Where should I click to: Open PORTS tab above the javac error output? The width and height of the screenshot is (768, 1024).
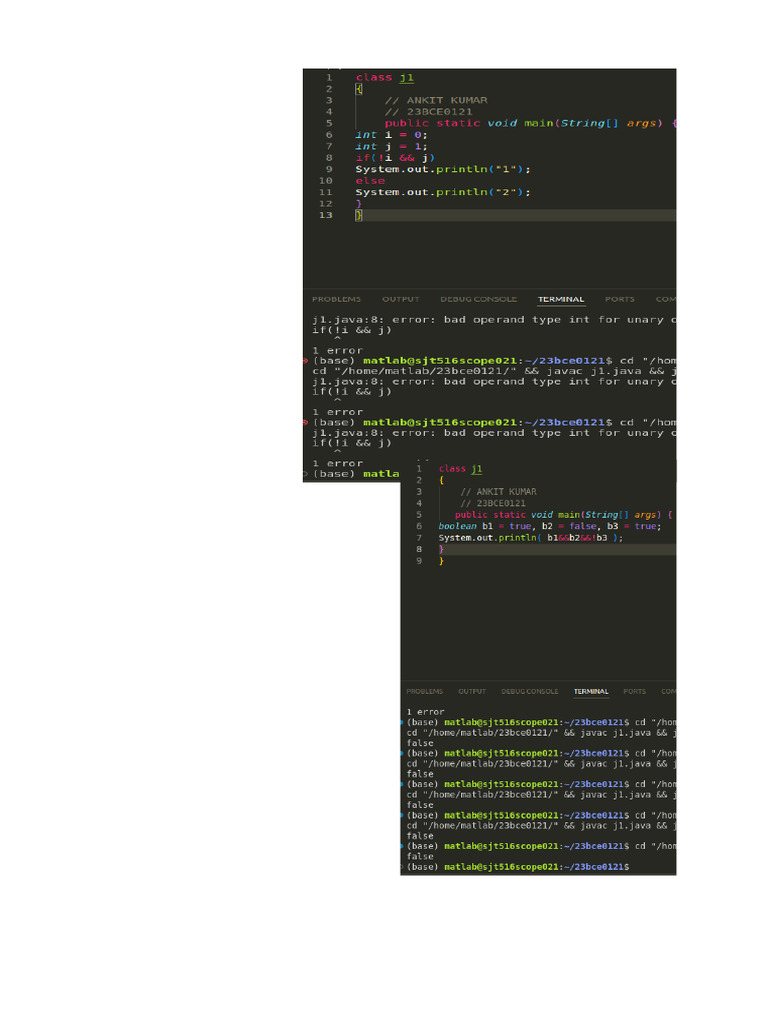620,299
